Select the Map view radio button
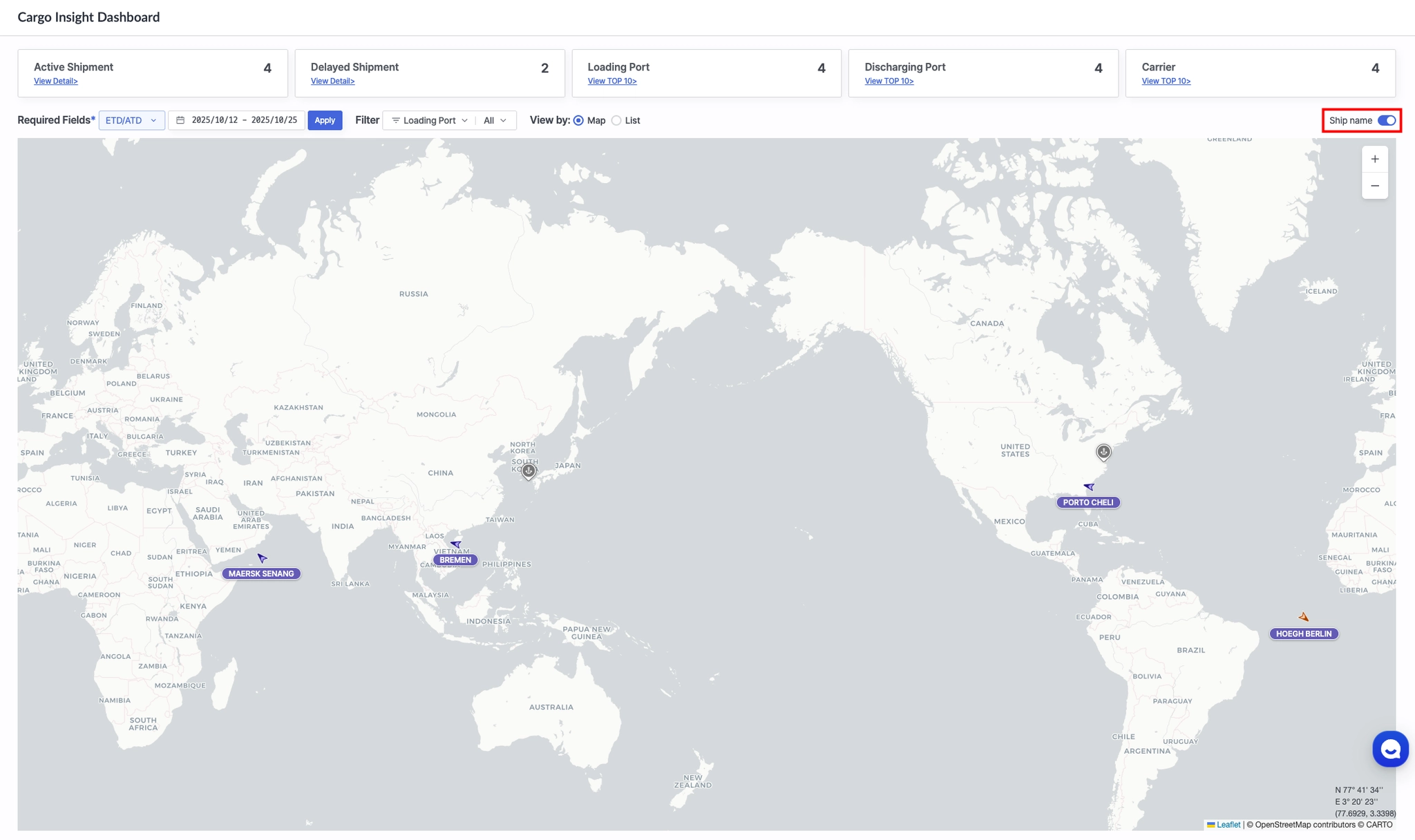The height and width of the screenshot is (840, 1415). (x=578, y=121)
